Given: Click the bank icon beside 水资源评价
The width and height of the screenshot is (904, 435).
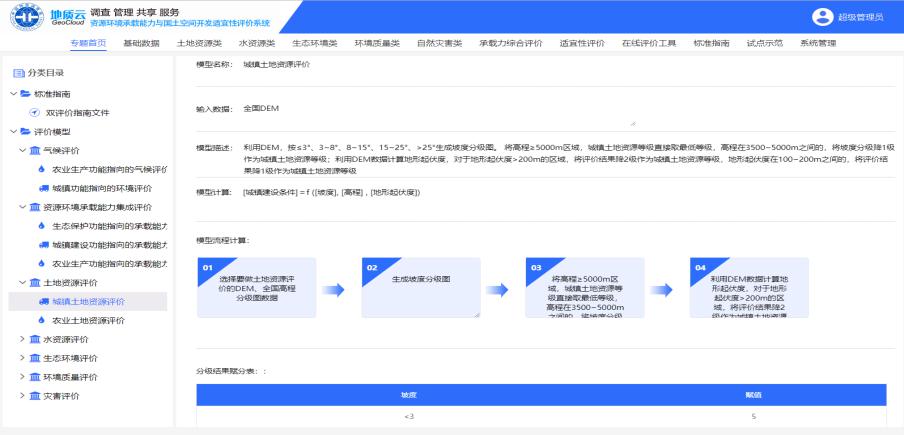Looking at the screenshot, I should (x=35, y=339).
